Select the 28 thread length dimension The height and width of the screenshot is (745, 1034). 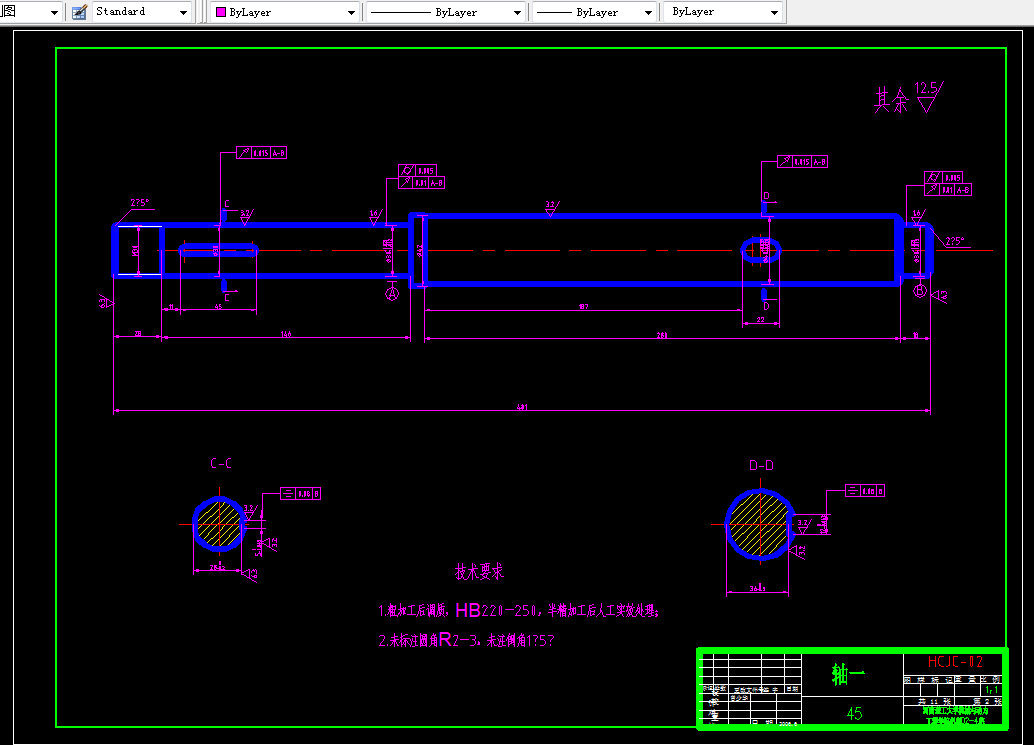[138, 334]
